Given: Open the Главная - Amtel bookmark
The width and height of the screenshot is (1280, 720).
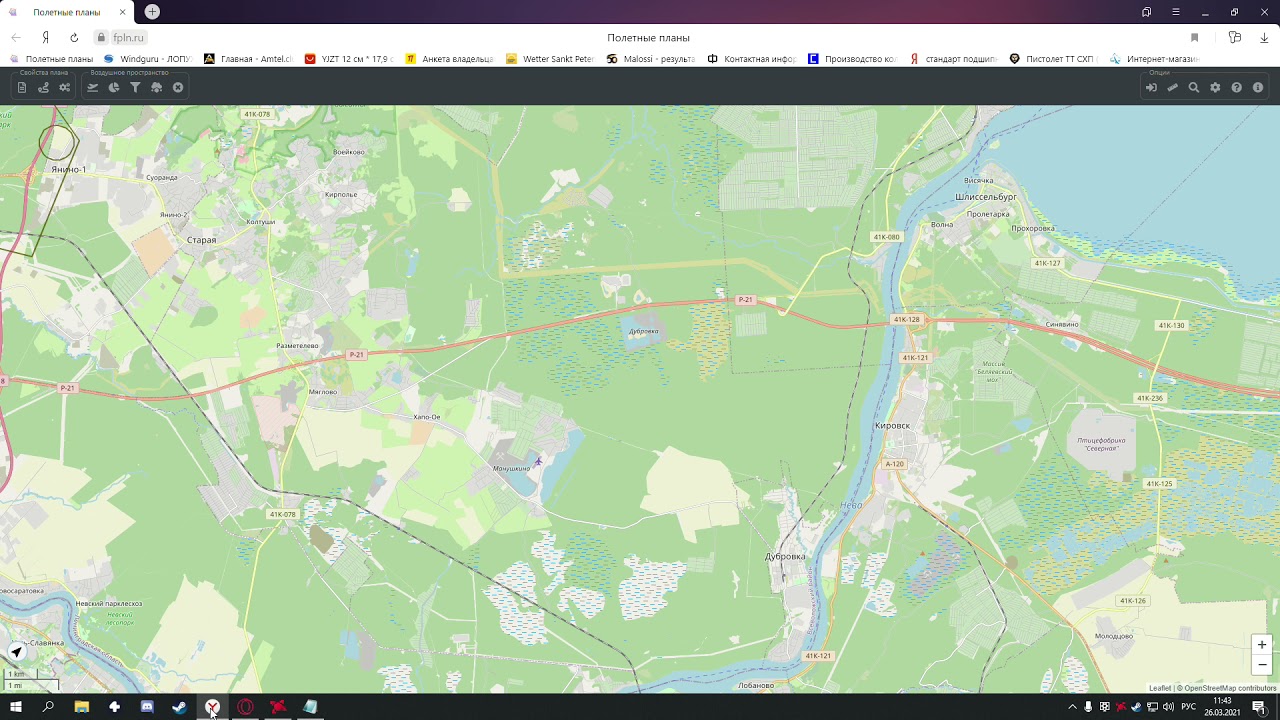Looking at the screenshot, I should coord(248,59).
